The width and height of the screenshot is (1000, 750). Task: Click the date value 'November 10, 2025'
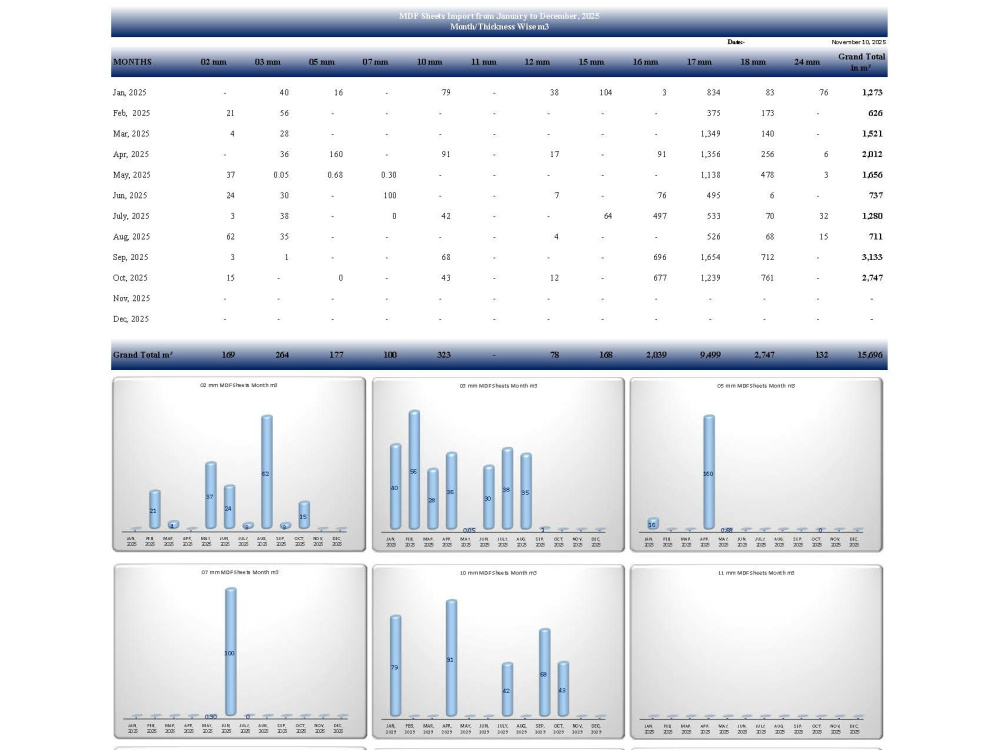(858, 42)
